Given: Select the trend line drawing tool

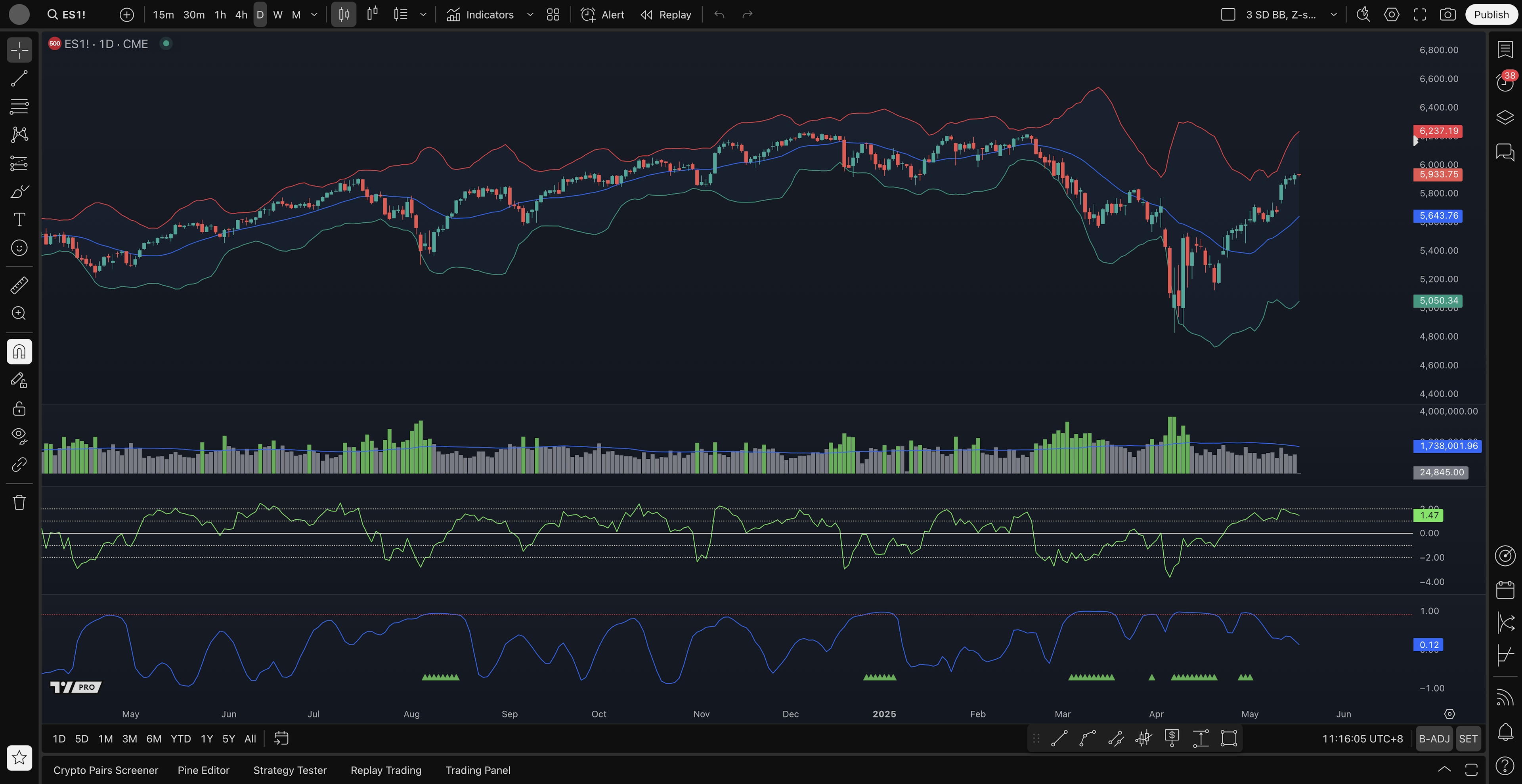Looking at the screenshot, I should pos(19,78).
